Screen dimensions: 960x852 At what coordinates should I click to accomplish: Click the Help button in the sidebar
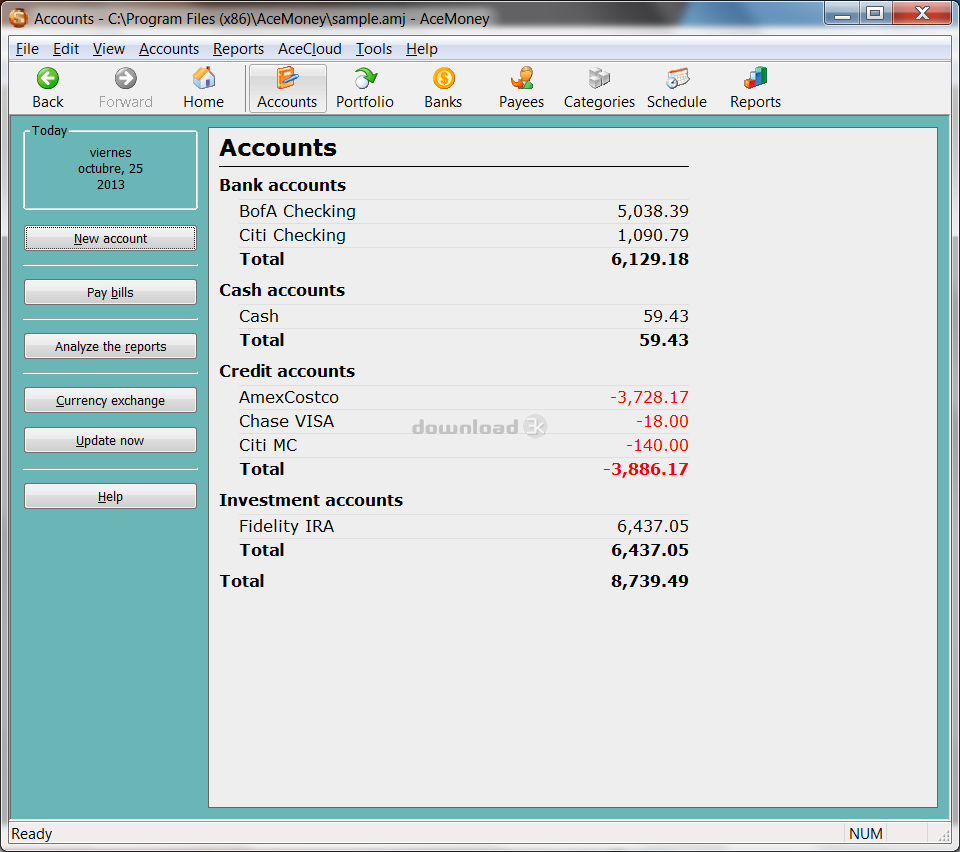tap(110, 496)
